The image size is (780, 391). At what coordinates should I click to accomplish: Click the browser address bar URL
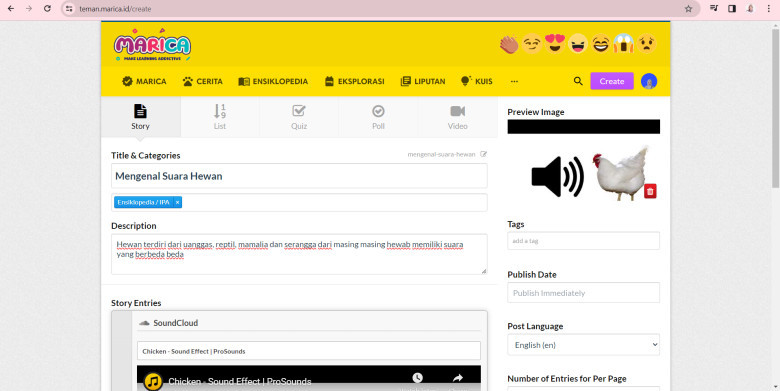click(115, 8)
